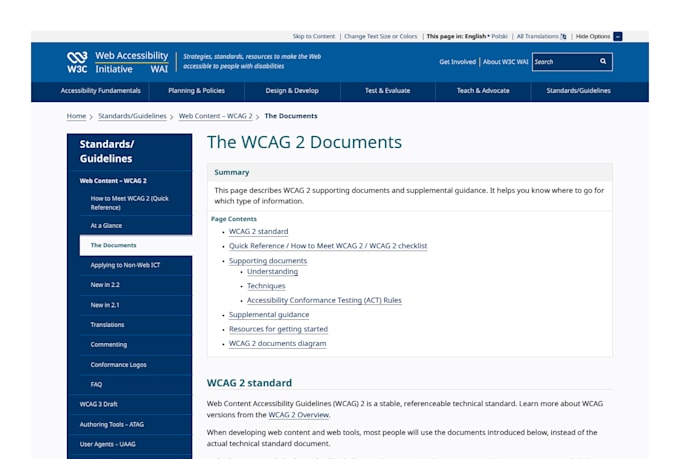Jump to Supporting documents section
680x459 pixels.
click(268, 260)
